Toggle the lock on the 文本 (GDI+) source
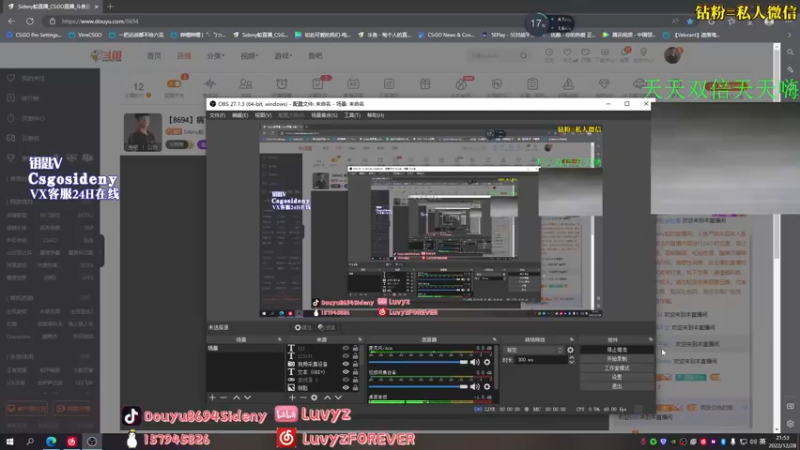This screenshot has width=800, height=450. 356,372
